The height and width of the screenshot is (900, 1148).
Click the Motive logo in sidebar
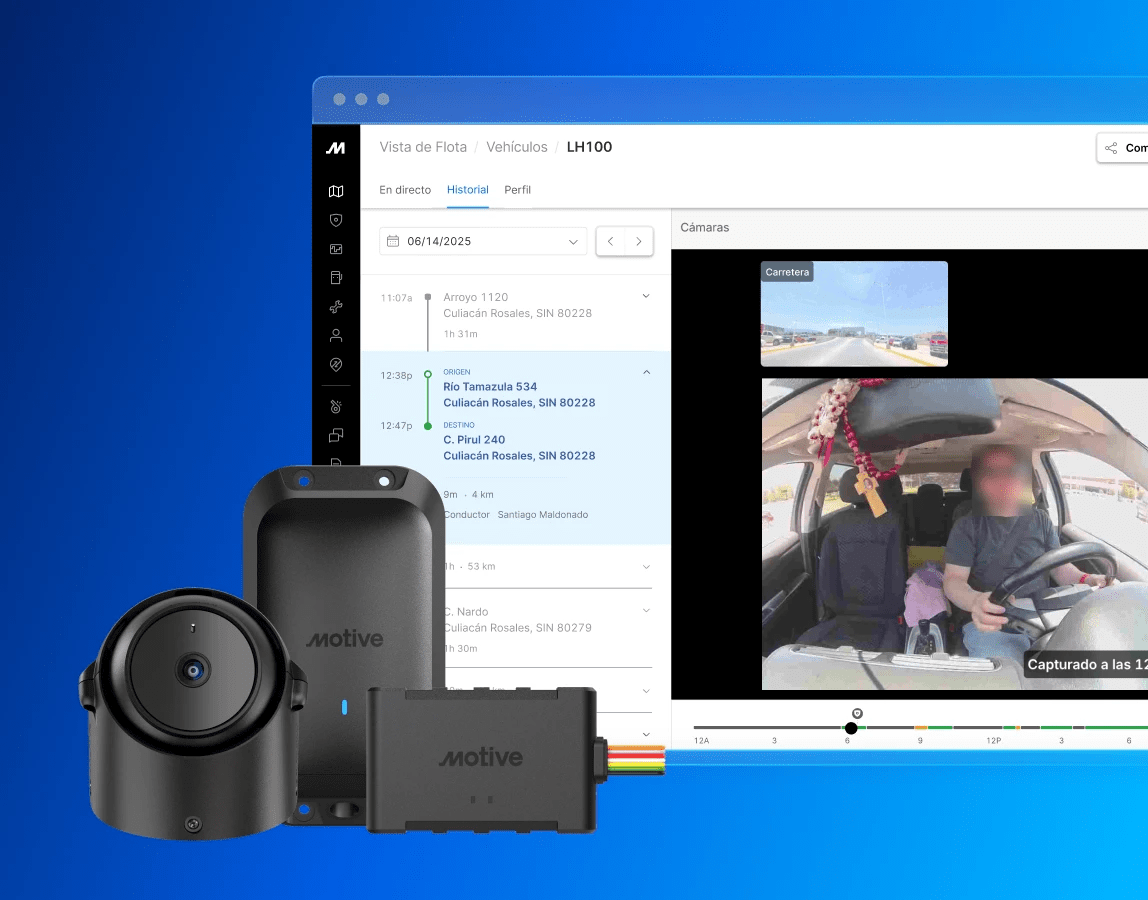[x=336, y=148]
